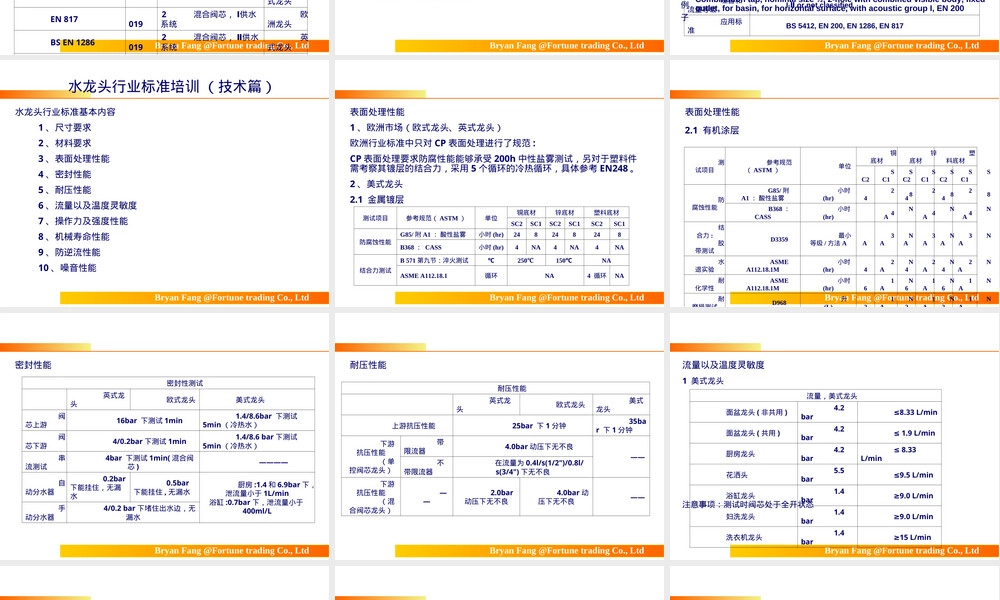Click the subheading 2.1 金属镀层
Image resolution: width=1000 pixels, height=600 pixels.
[x=376, y=200]
